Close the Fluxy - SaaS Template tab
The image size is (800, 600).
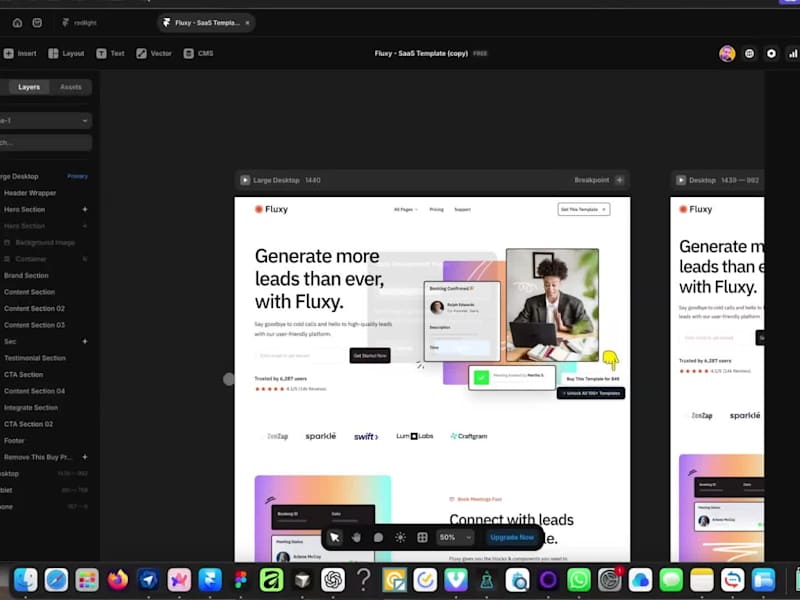click(x=247, y=23)
